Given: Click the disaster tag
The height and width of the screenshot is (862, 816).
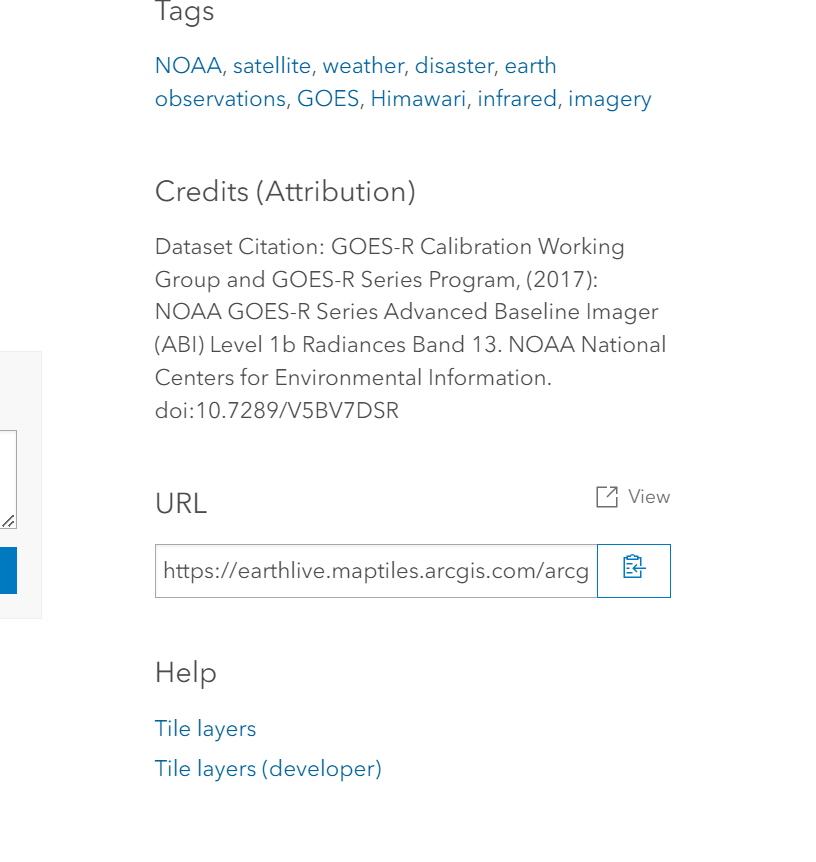Looking at the screenshot, I should pyautogui.click(x=454, y=65).
